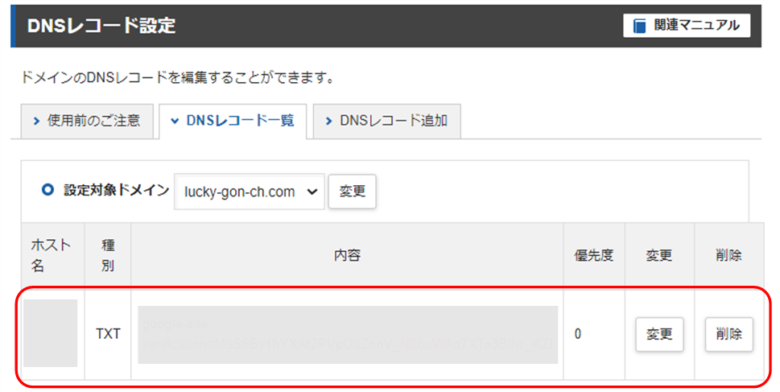Image resolution: width=780 pixels, height=392 pixels.
Task: Click 変更 button next to domain selector
Action: coord(352,191)
